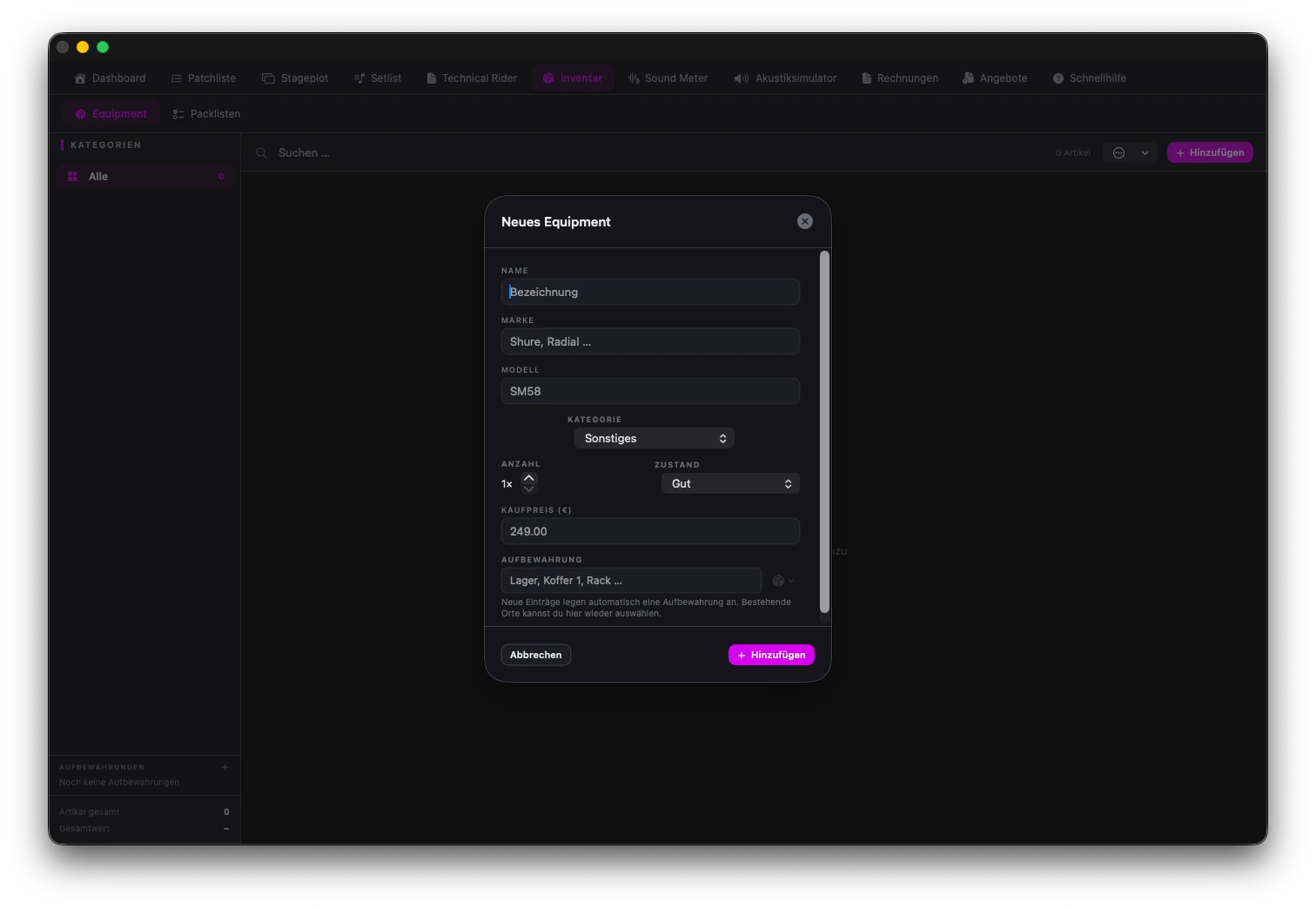The image size is (1316, 909).
Task: Click the 'Gesamtwert' label
Action: pyautogui.click(x=84, y=829)
